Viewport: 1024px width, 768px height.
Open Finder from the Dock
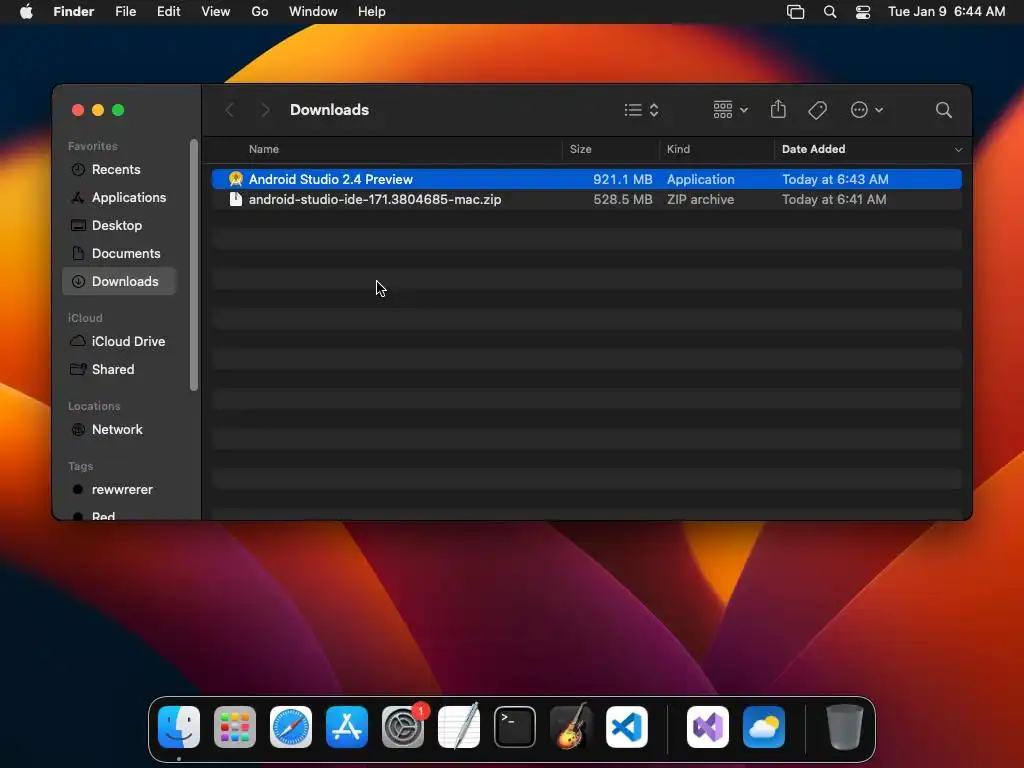(179, 727)
